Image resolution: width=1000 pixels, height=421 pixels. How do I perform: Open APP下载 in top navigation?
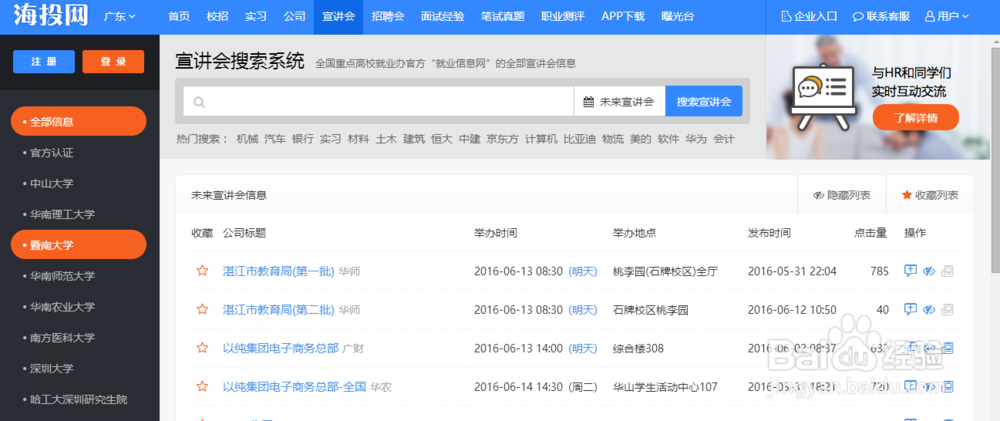(622, 17)
